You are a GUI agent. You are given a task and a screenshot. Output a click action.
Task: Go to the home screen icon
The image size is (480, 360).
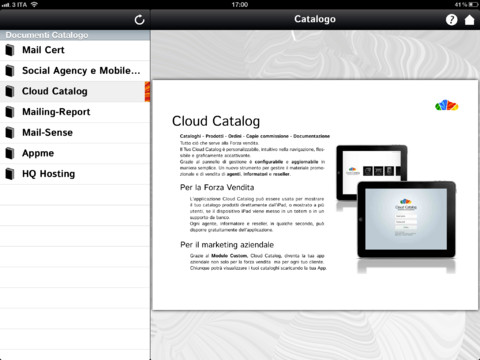470,20
